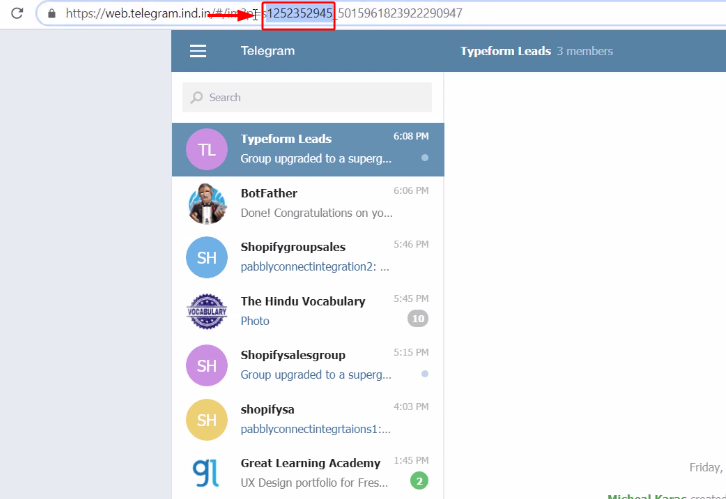Click the 1:45 PM timestamp
Image resolution: width=726 pixels, height=499 pixels.
411,461
